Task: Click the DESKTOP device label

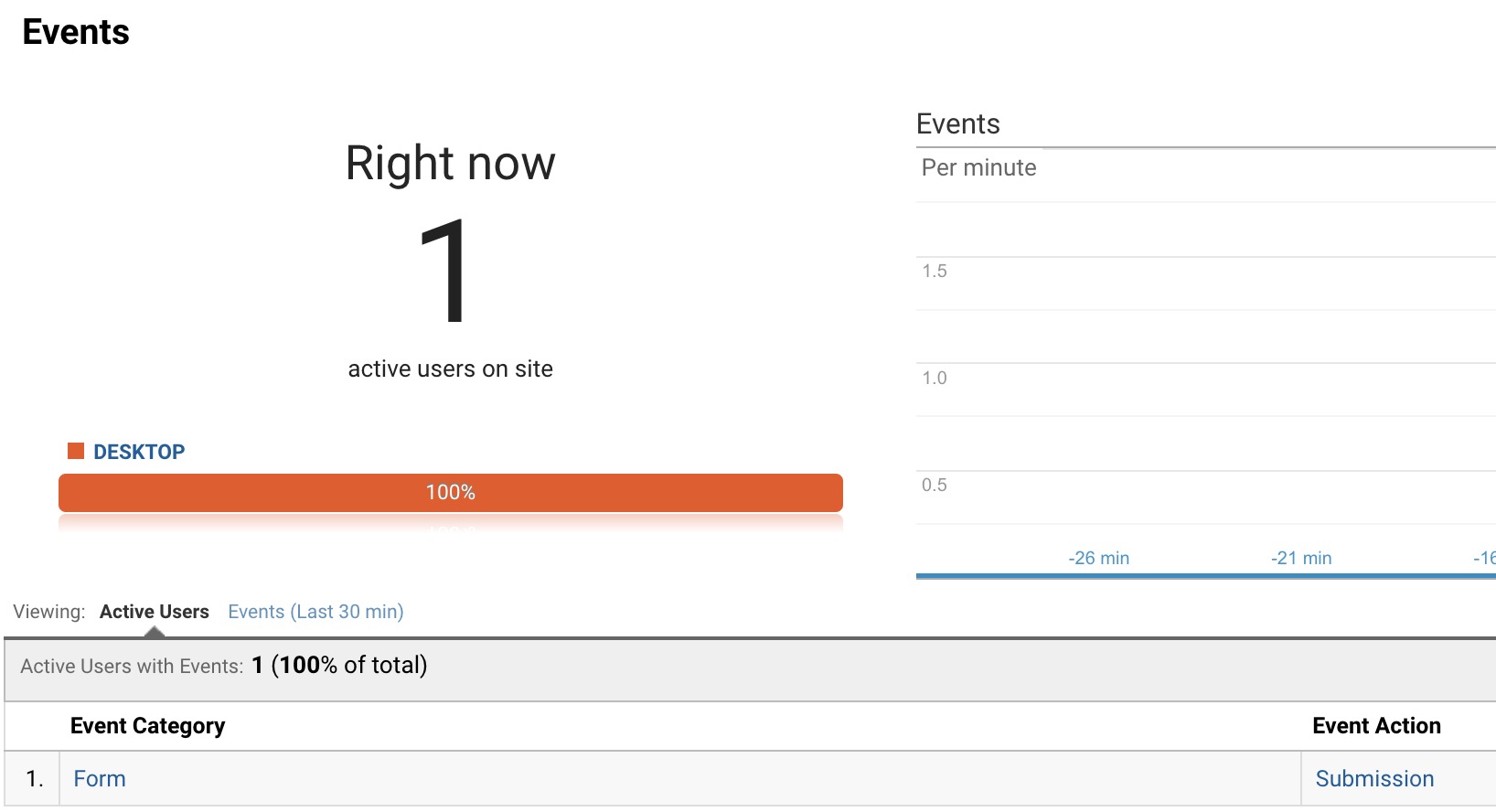Action: [139, 452]
